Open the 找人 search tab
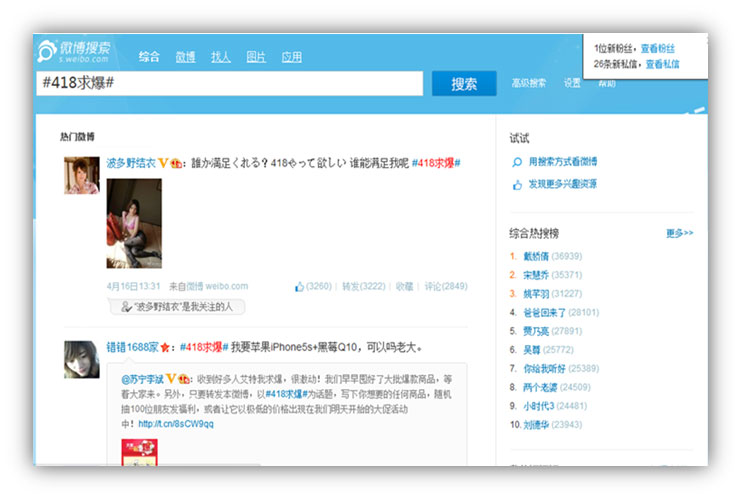 click(220, 57)
